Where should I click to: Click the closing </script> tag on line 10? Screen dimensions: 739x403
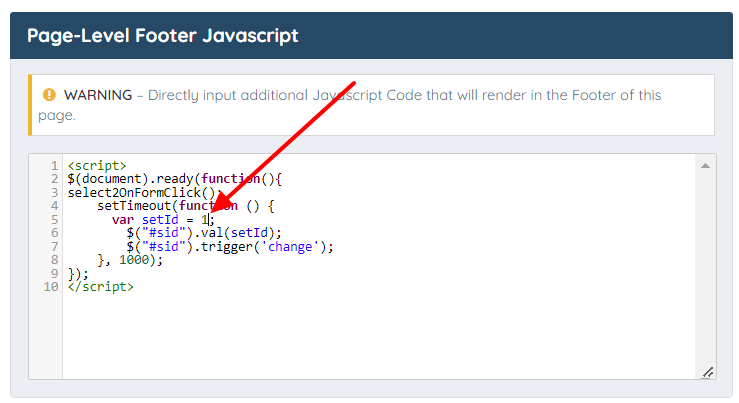pos(101,287)
